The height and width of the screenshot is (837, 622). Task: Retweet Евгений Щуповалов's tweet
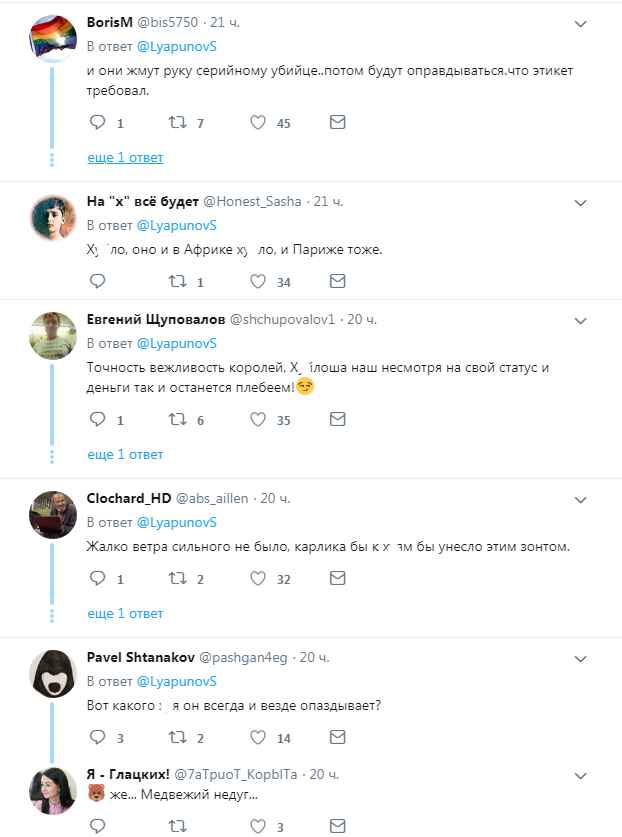(x=179, y=420)
